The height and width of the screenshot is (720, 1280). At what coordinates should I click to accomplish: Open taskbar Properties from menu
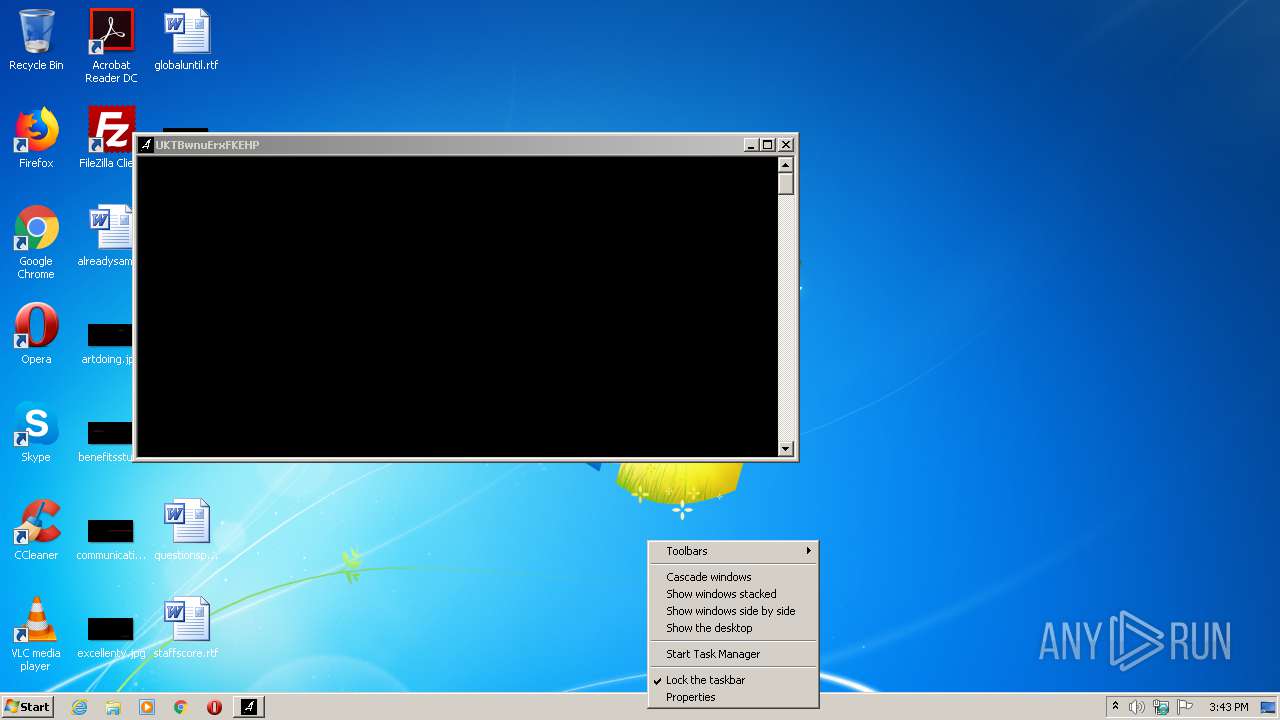point(733,697)
